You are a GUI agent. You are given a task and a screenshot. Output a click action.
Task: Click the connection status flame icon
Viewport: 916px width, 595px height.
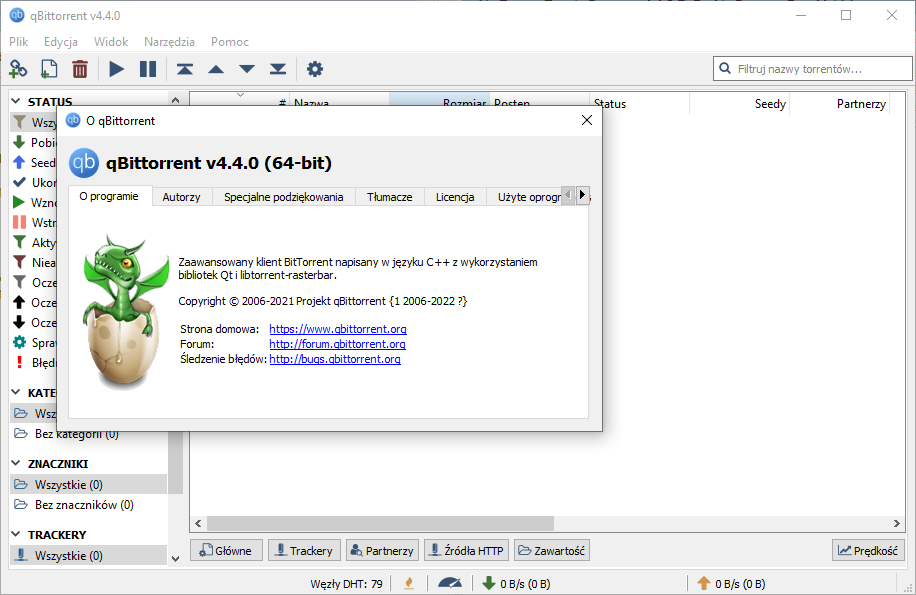pos(410,583)
